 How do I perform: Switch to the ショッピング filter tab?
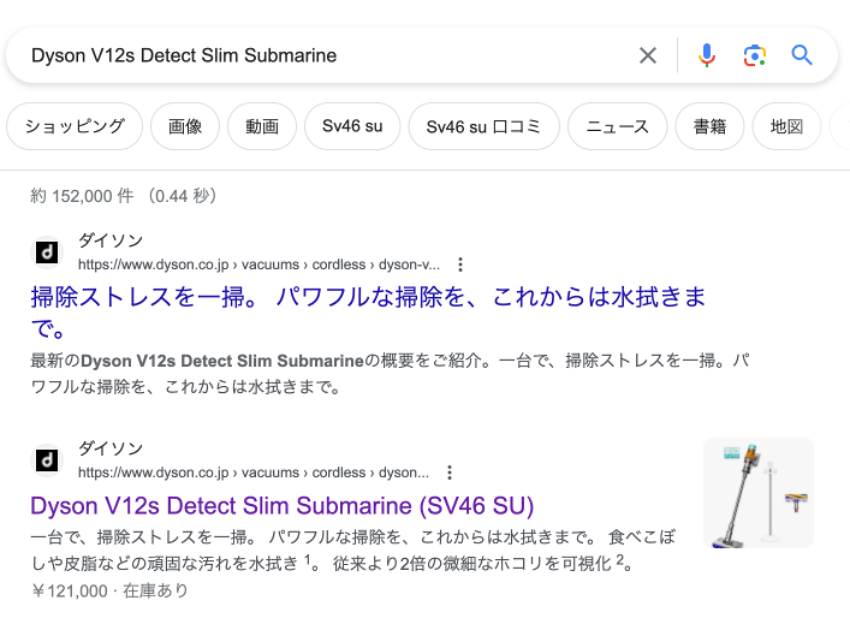pos(75,127)
